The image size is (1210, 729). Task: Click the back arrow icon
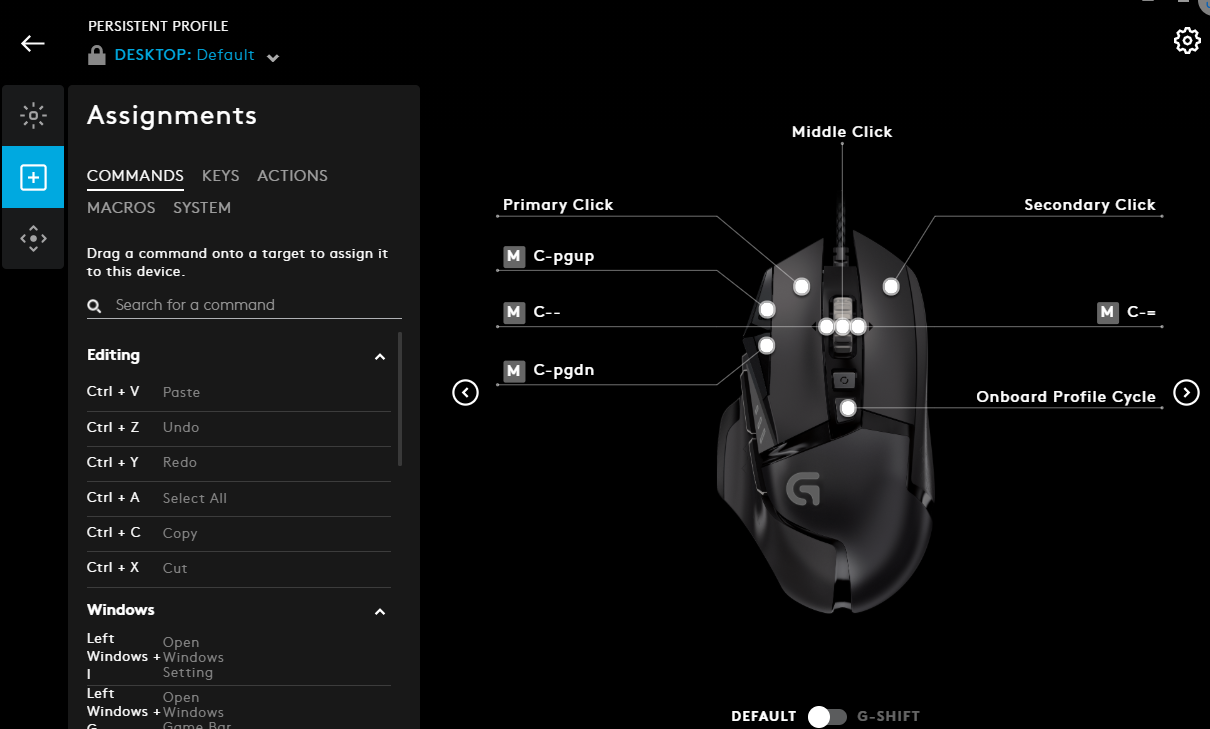[33, 43]
